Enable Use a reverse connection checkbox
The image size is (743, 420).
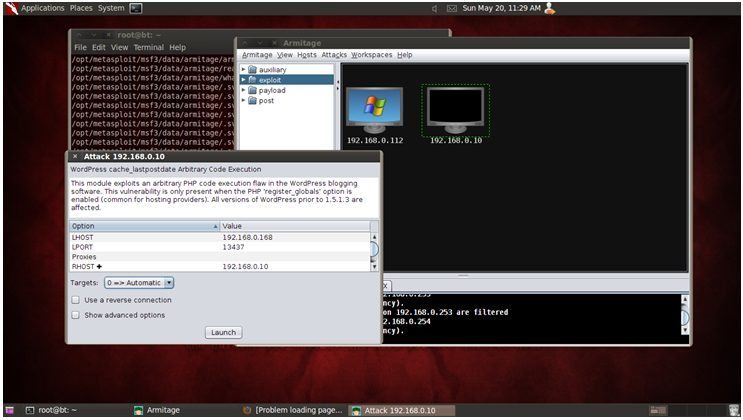[75, 300]
